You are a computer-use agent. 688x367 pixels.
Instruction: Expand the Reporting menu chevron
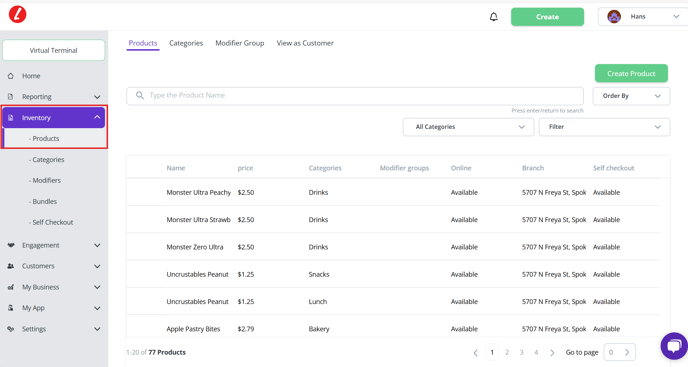[x=97, y=97]
